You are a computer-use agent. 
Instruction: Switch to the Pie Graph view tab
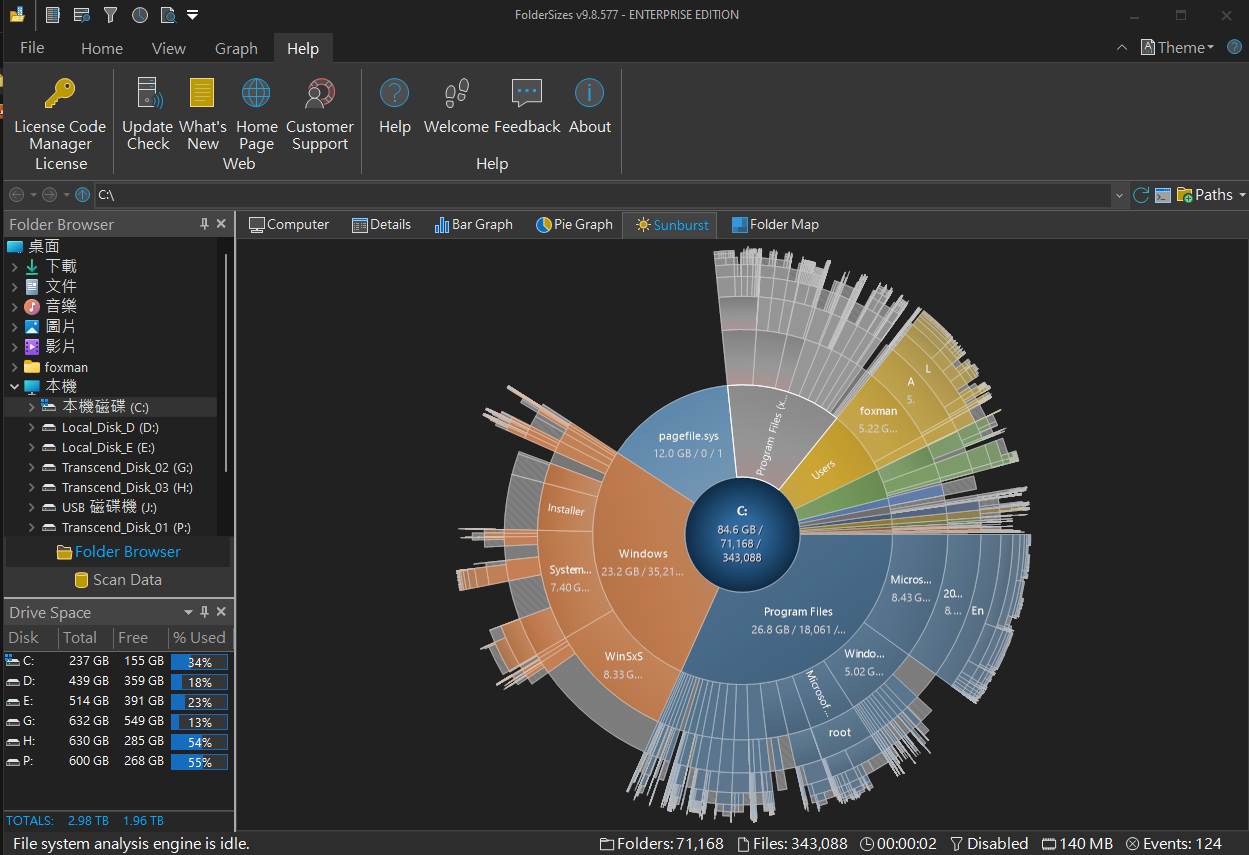(574, 225)
